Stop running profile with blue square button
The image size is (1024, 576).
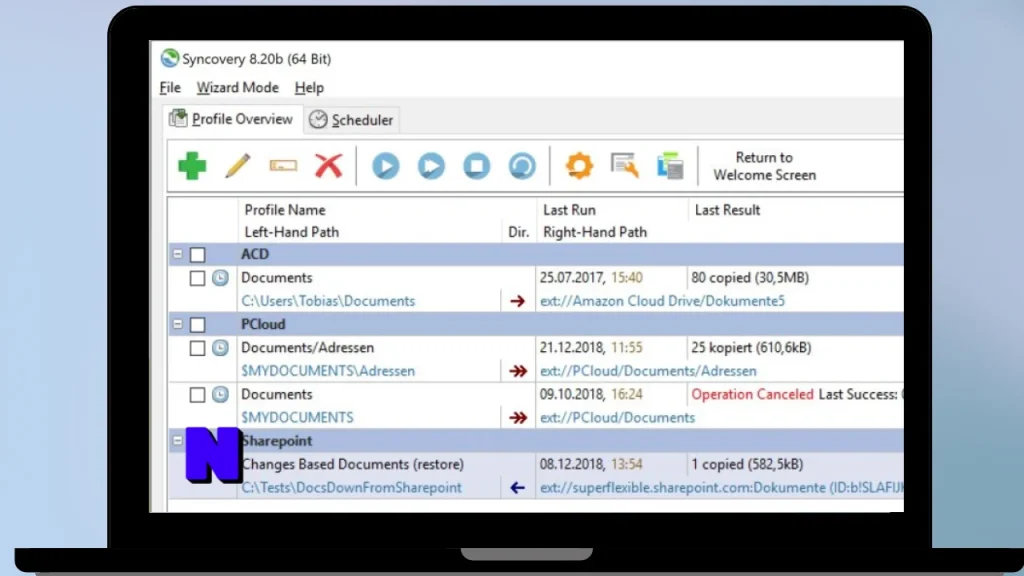tap(477, 166)
